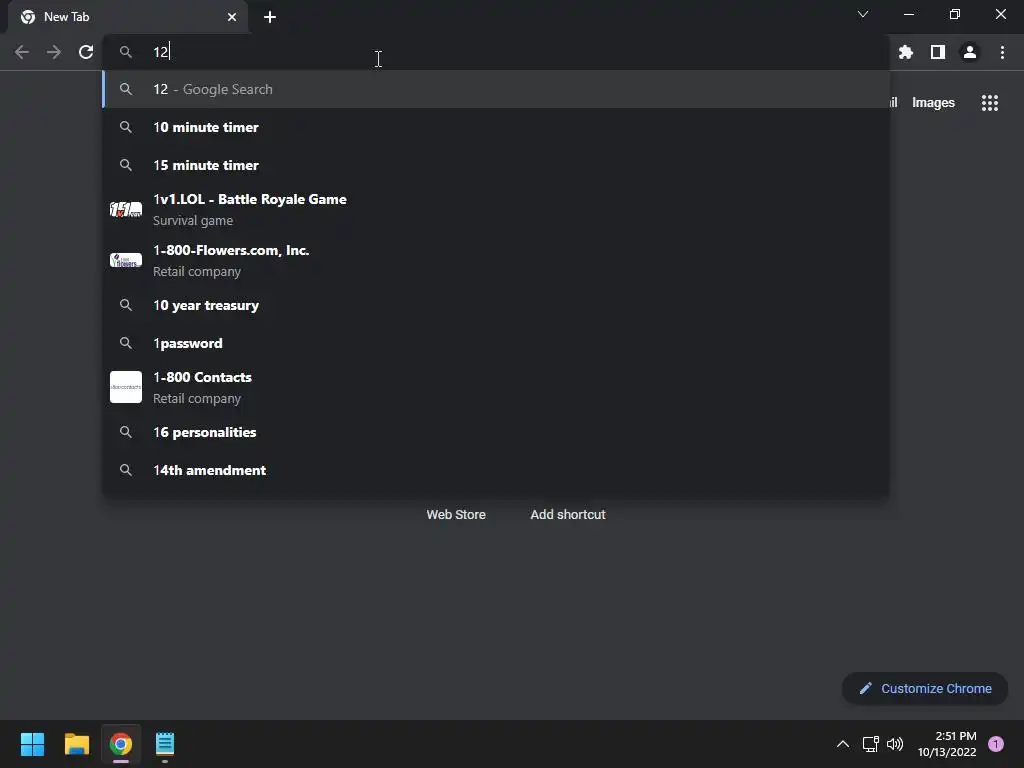Open the Images link
Viewport: 1024px width, 768px height.
coord(933,103)
